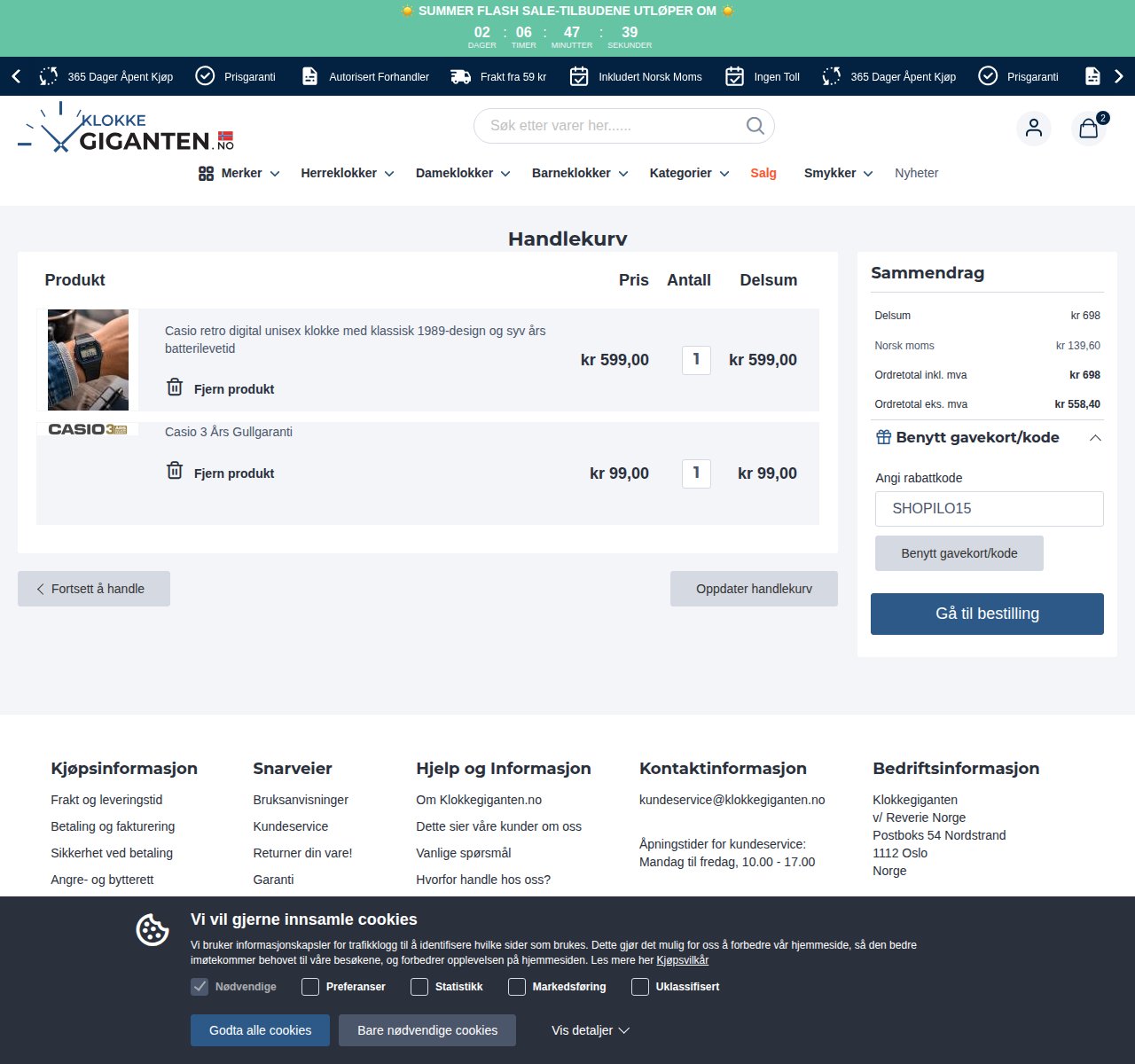Click the Frakt fra 59 kr truck icon
1135x1064 pixels.
pyautogui.click(x=461, y=76)
